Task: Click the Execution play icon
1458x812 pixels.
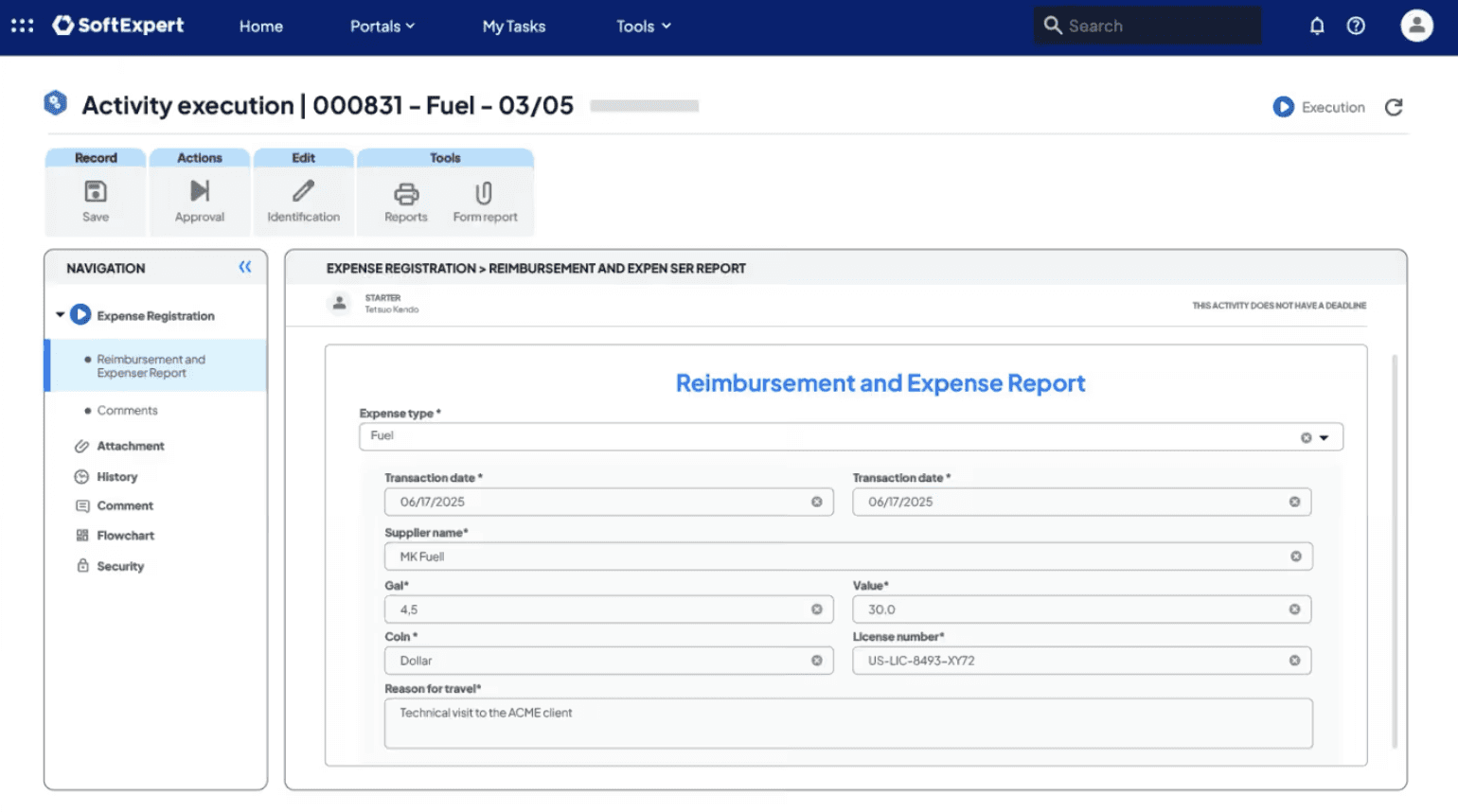Action: pyautogui.click(x=1283, y=107)
